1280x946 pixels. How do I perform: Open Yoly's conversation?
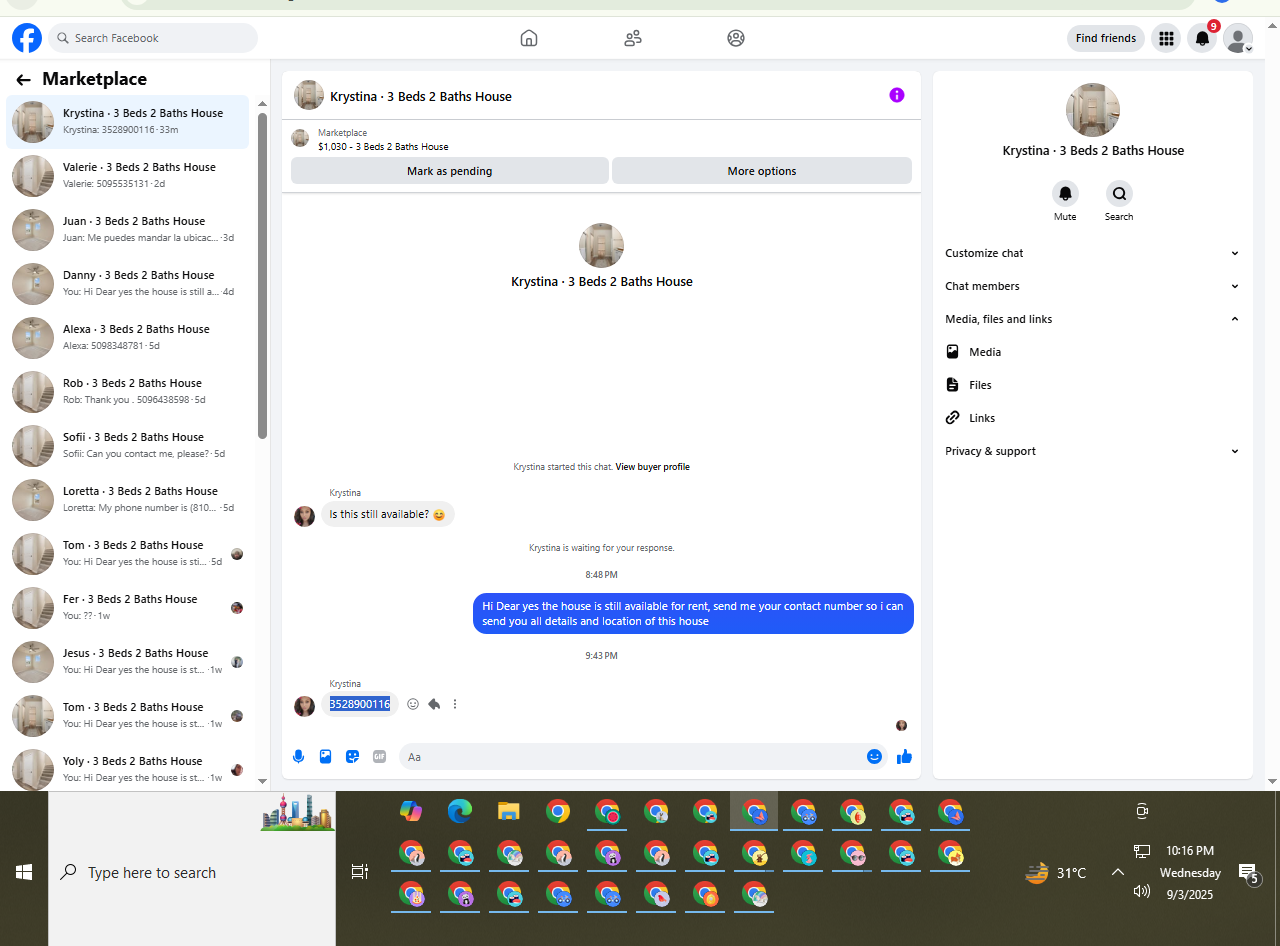tap(128, 770)
